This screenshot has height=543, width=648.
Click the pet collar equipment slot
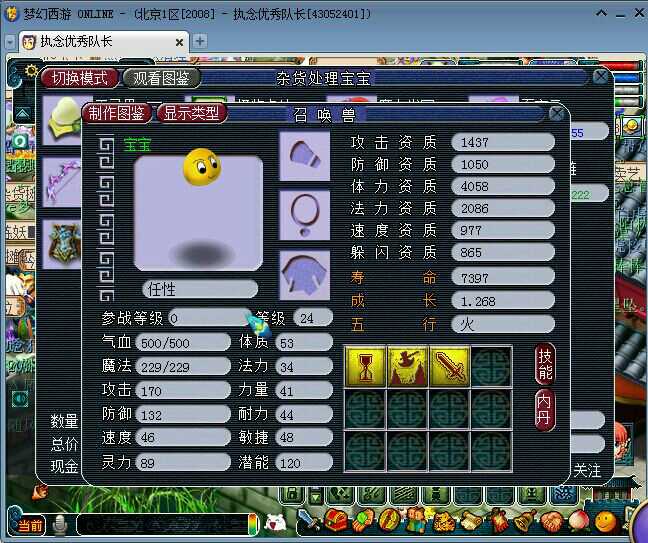click(x=305, y=156)
